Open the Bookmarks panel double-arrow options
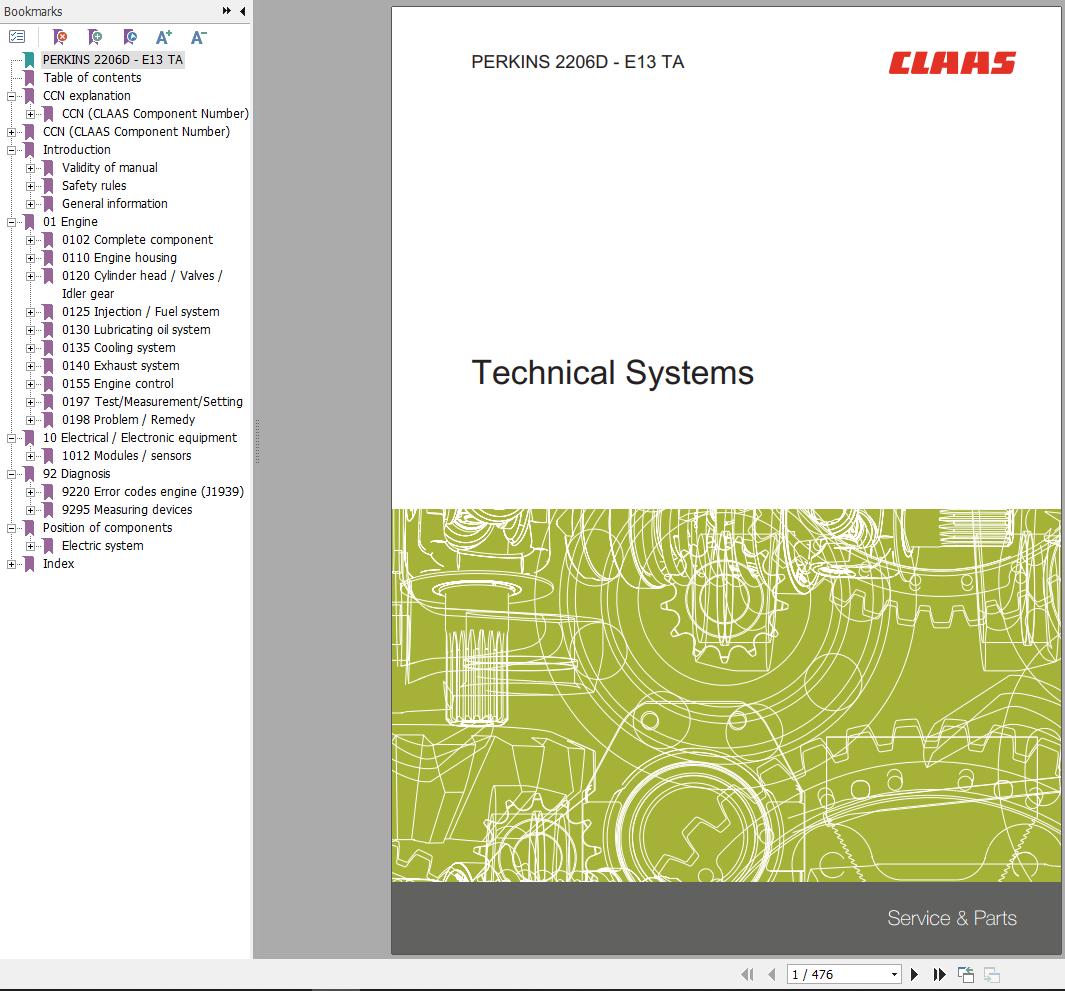Viewport: 1065px width, 991px height. pyautogui.click(x=227, y=11)
